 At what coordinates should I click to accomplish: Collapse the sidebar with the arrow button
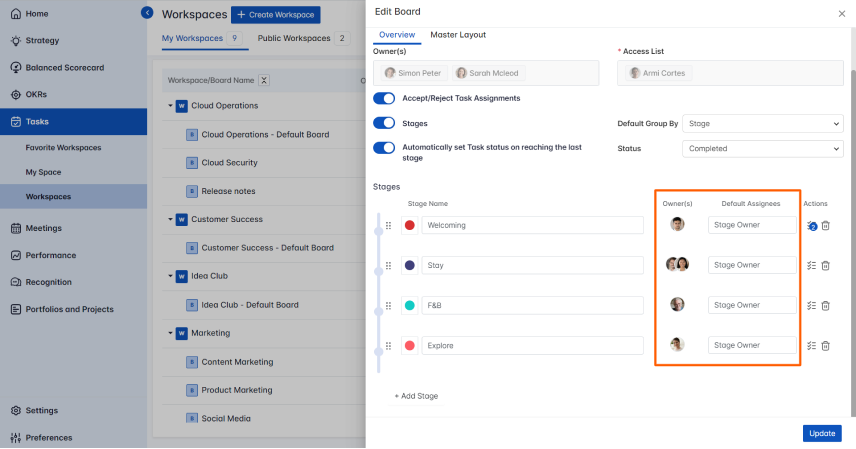click(147, 13)
